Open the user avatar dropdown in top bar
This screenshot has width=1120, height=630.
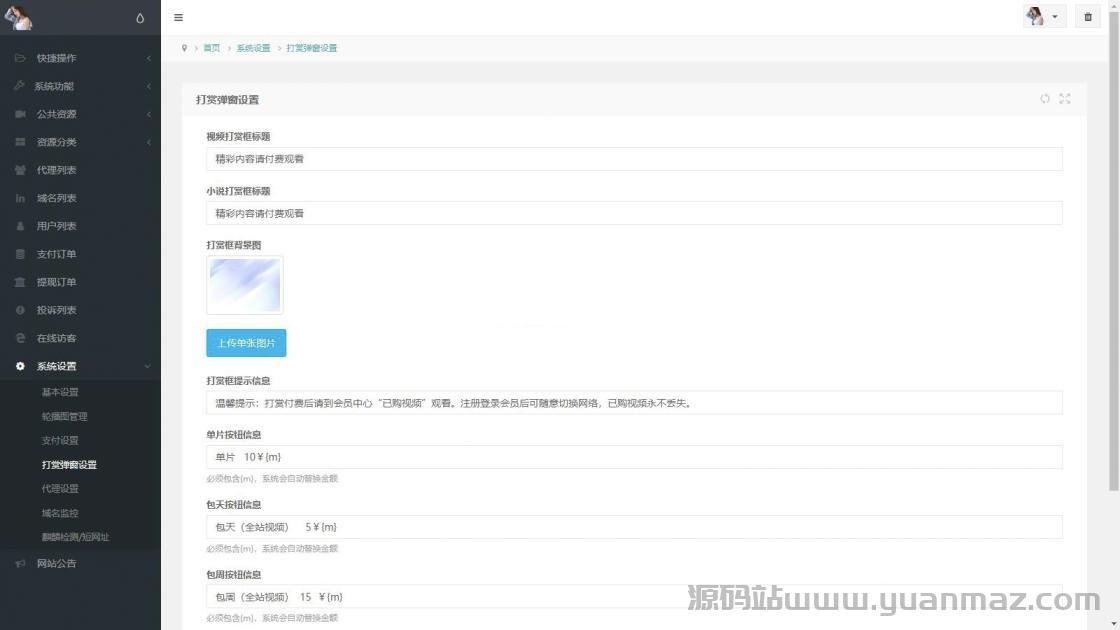click(1044, 17)
